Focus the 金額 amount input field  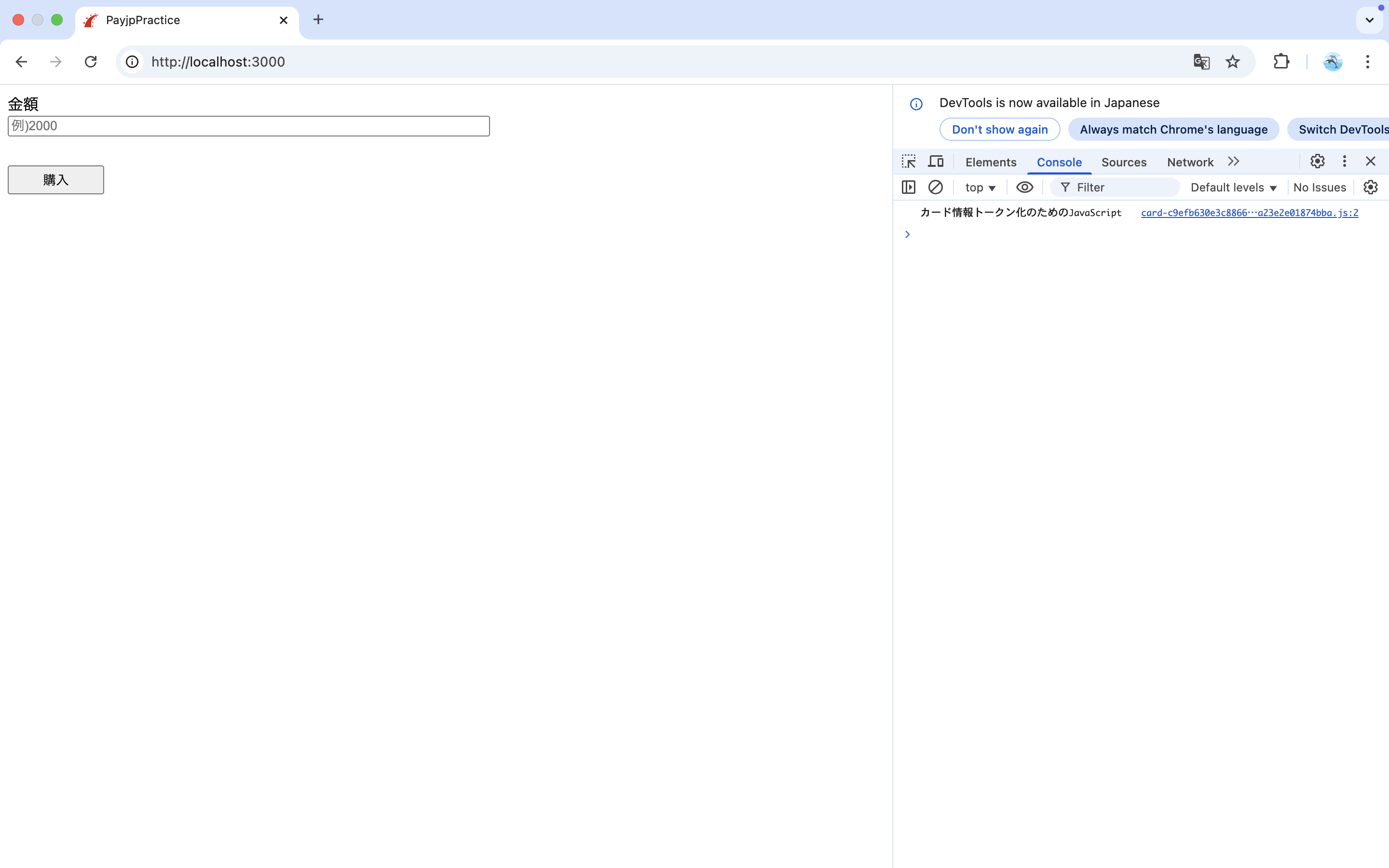tap(248, 126)
